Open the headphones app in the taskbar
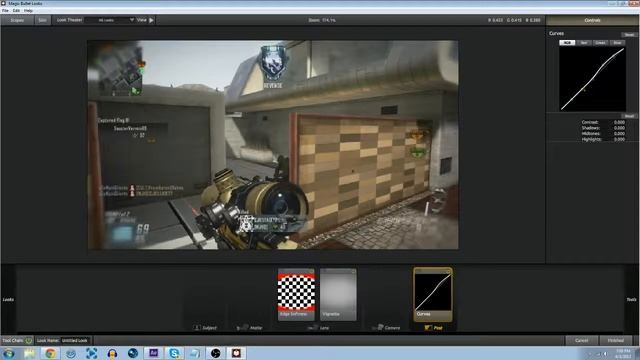 (x=112, y=353)
